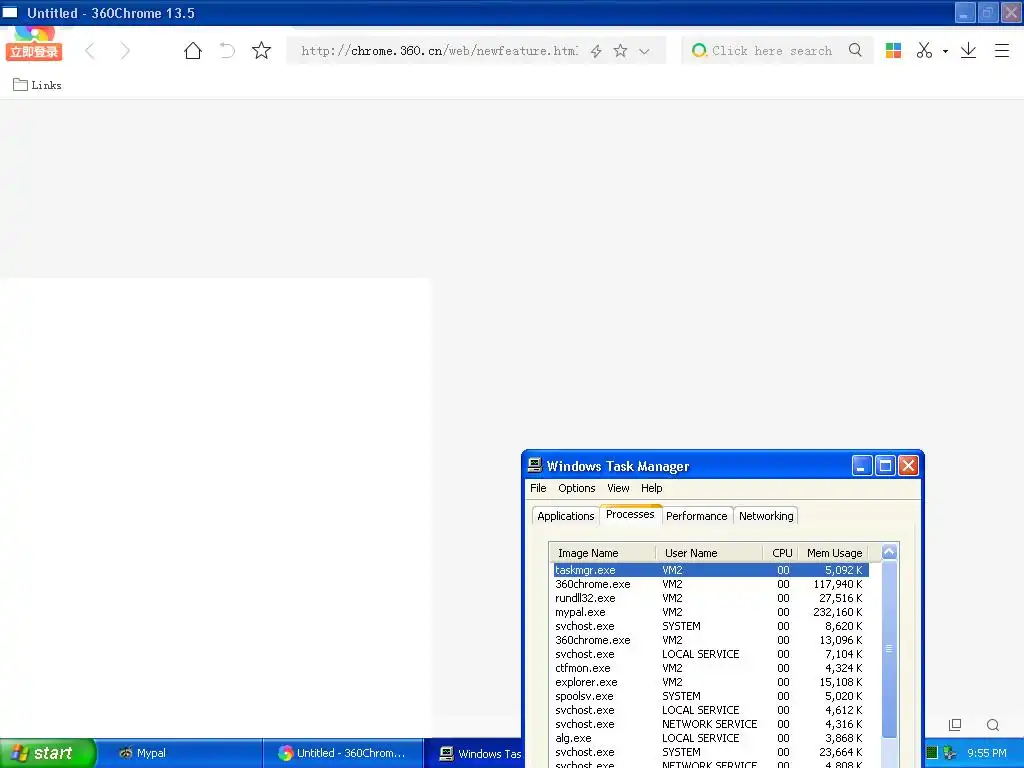The width and height of the screenshot is (1024, 768).
Task: Sort processes by User Name column
Action: (x=709, y=553)
